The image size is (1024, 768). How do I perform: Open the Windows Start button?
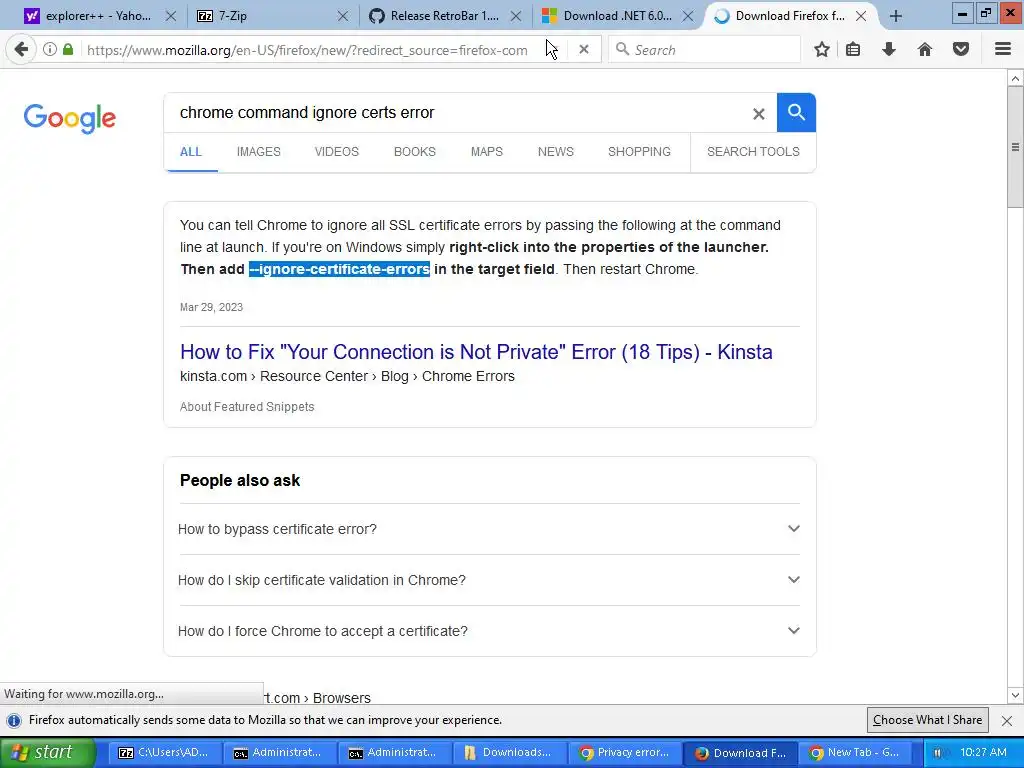pos(47,752)
